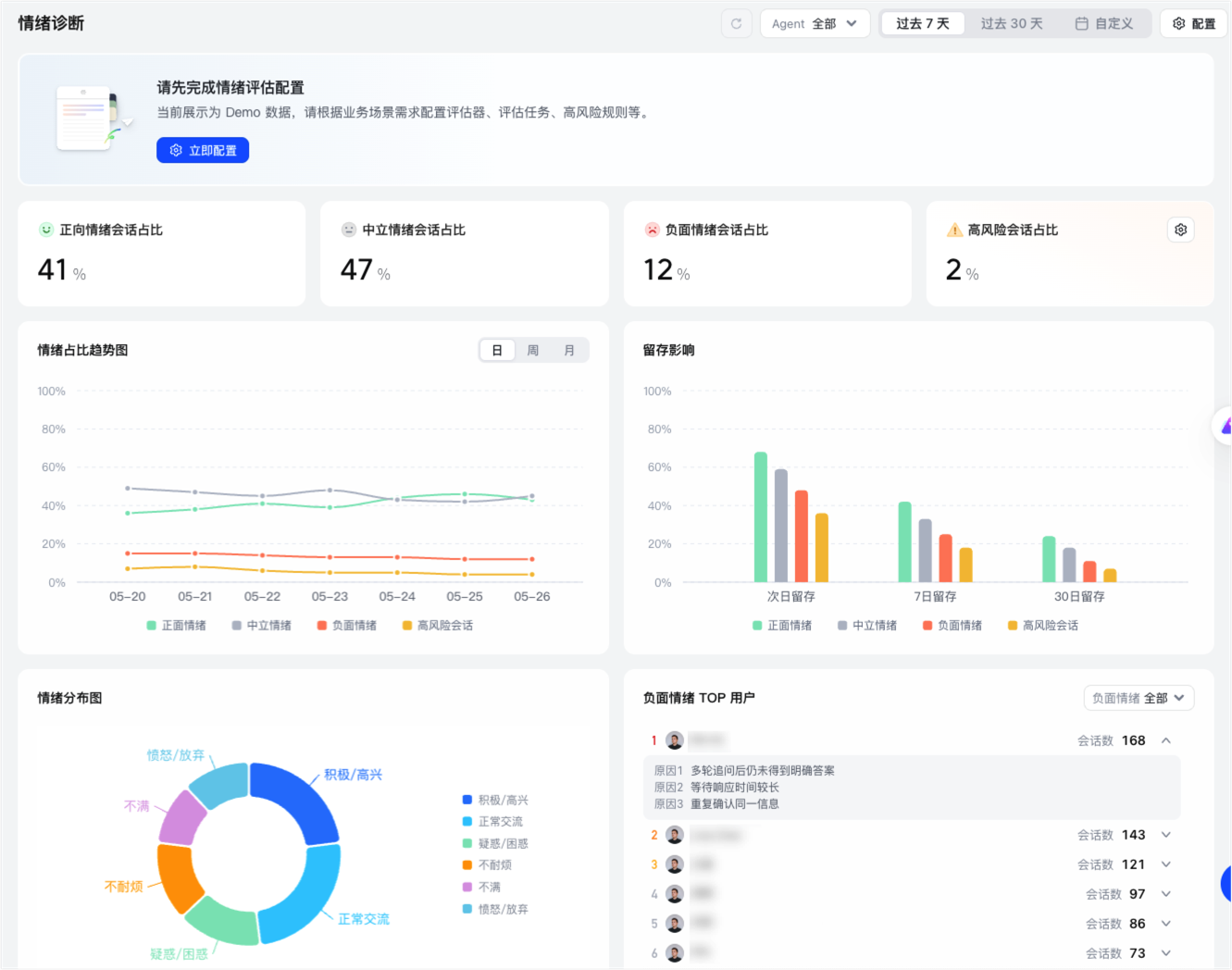Click the positive emotion smiley icon
1232x970 pixels.
(46, 230)
